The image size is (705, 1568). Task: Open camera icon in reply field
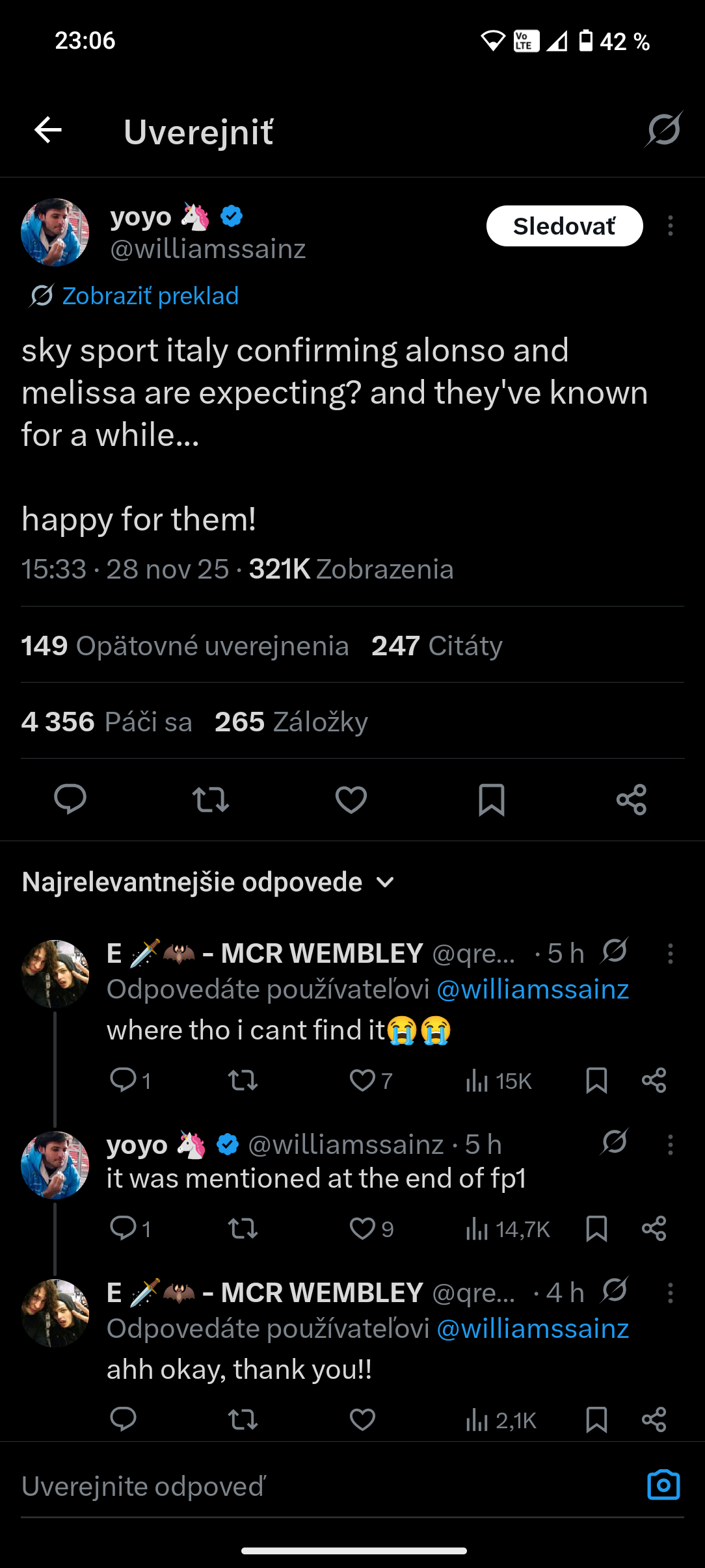(663, 1485)
